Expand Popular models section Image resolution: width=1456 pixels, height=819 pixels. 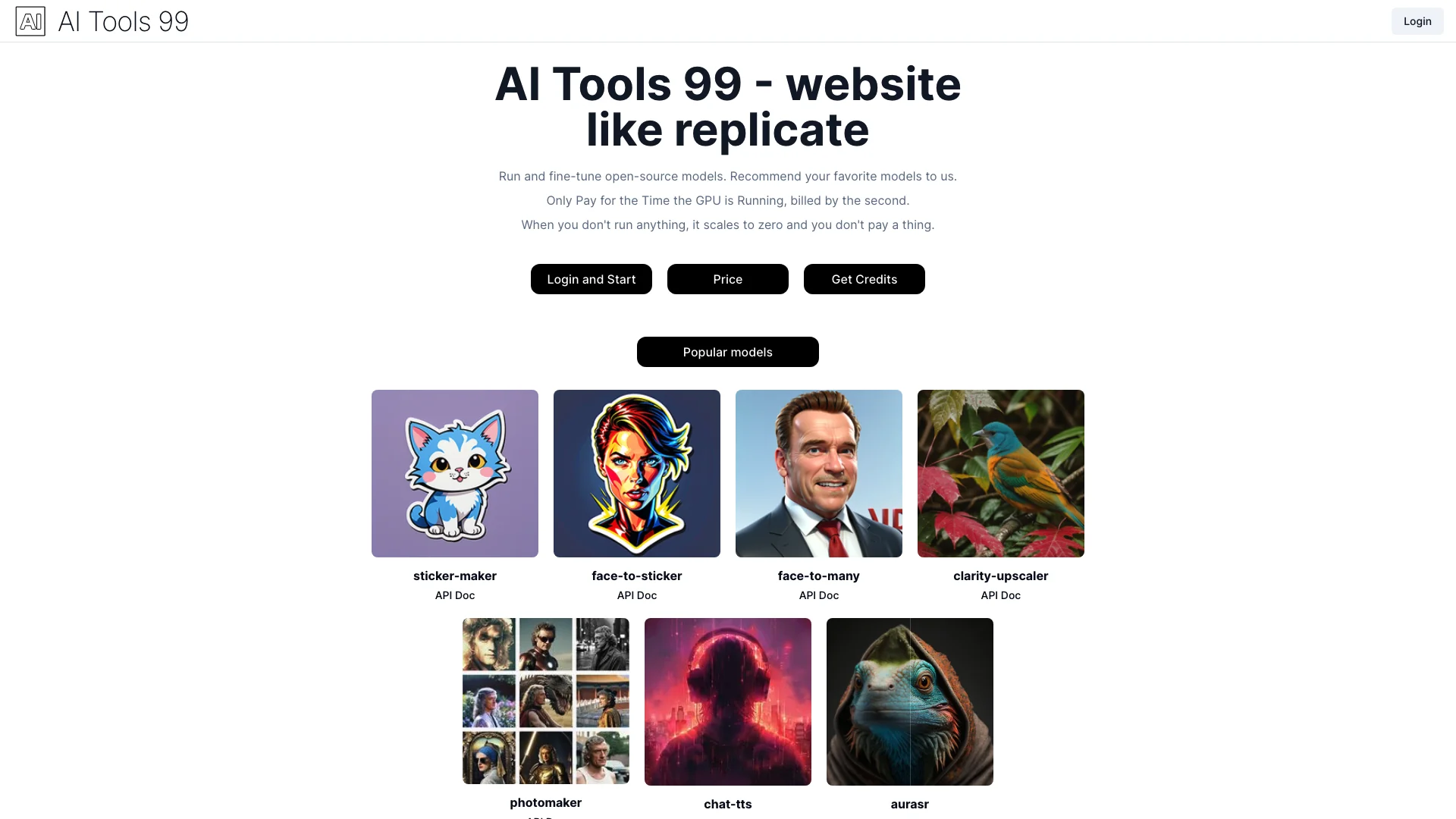pos(728,352)
